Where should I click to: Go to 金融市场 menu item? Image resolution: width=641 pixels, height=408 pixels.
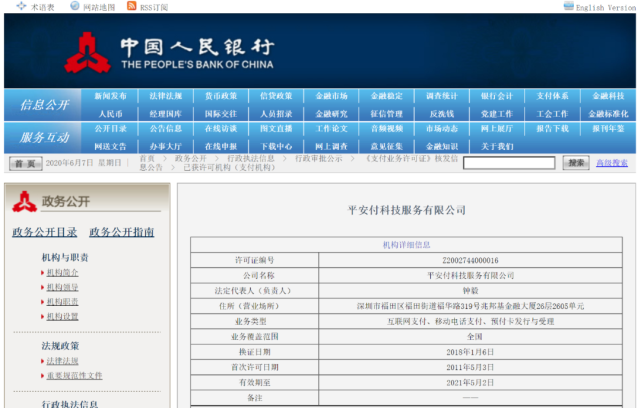(x=332, y=96)
